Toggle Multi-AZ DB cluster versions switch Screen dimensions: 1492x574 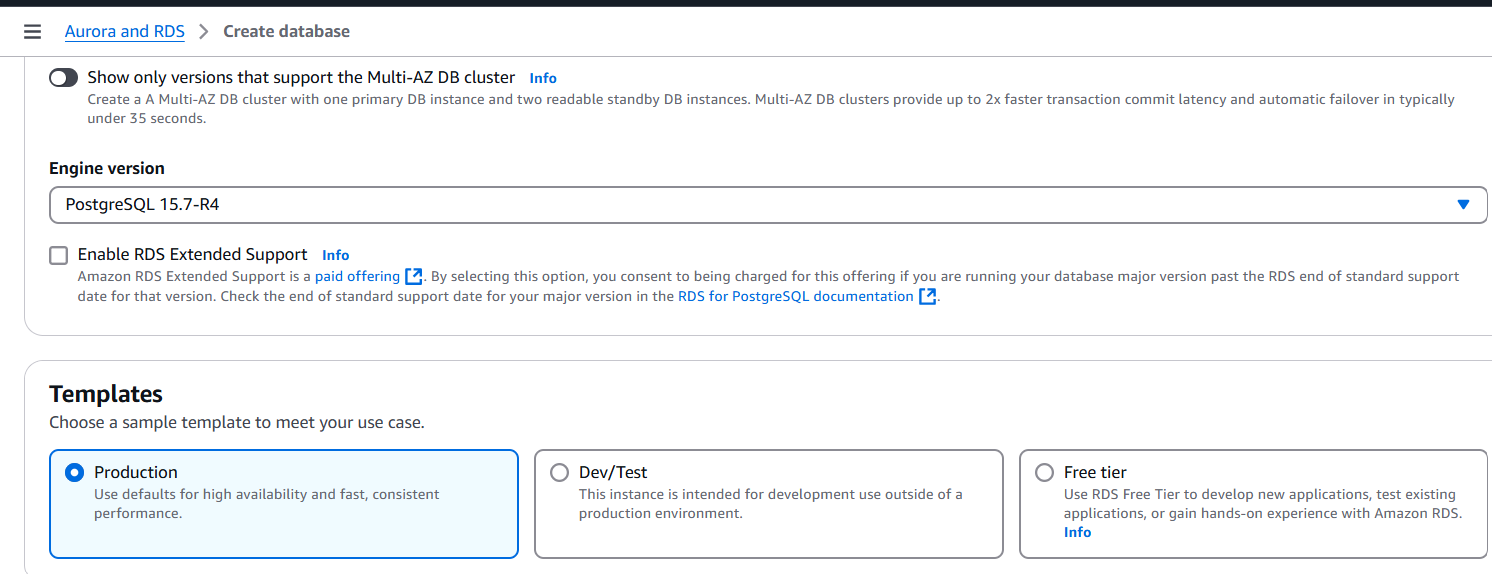[x=63, y=78]
